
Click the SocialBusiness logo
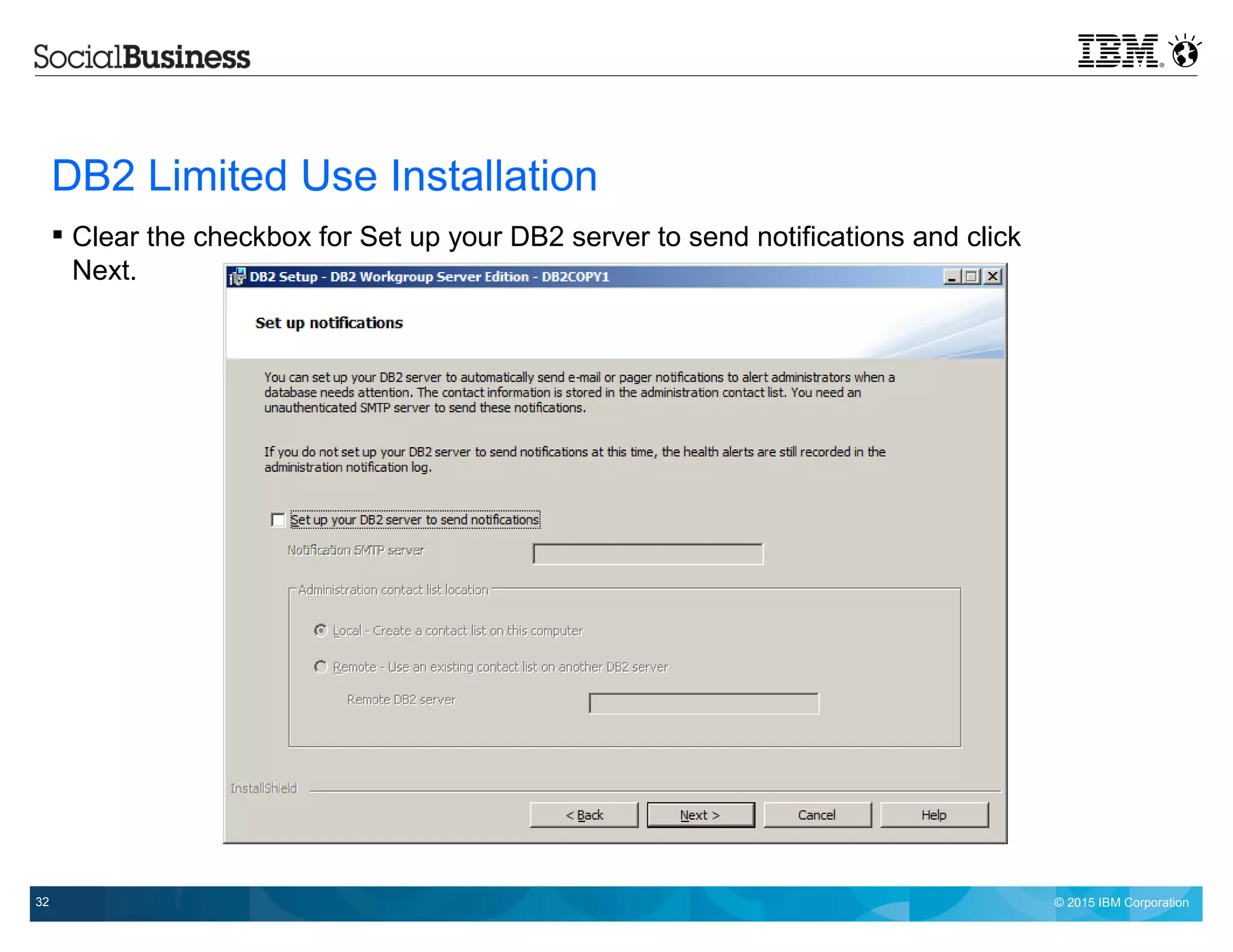point(142,57)
